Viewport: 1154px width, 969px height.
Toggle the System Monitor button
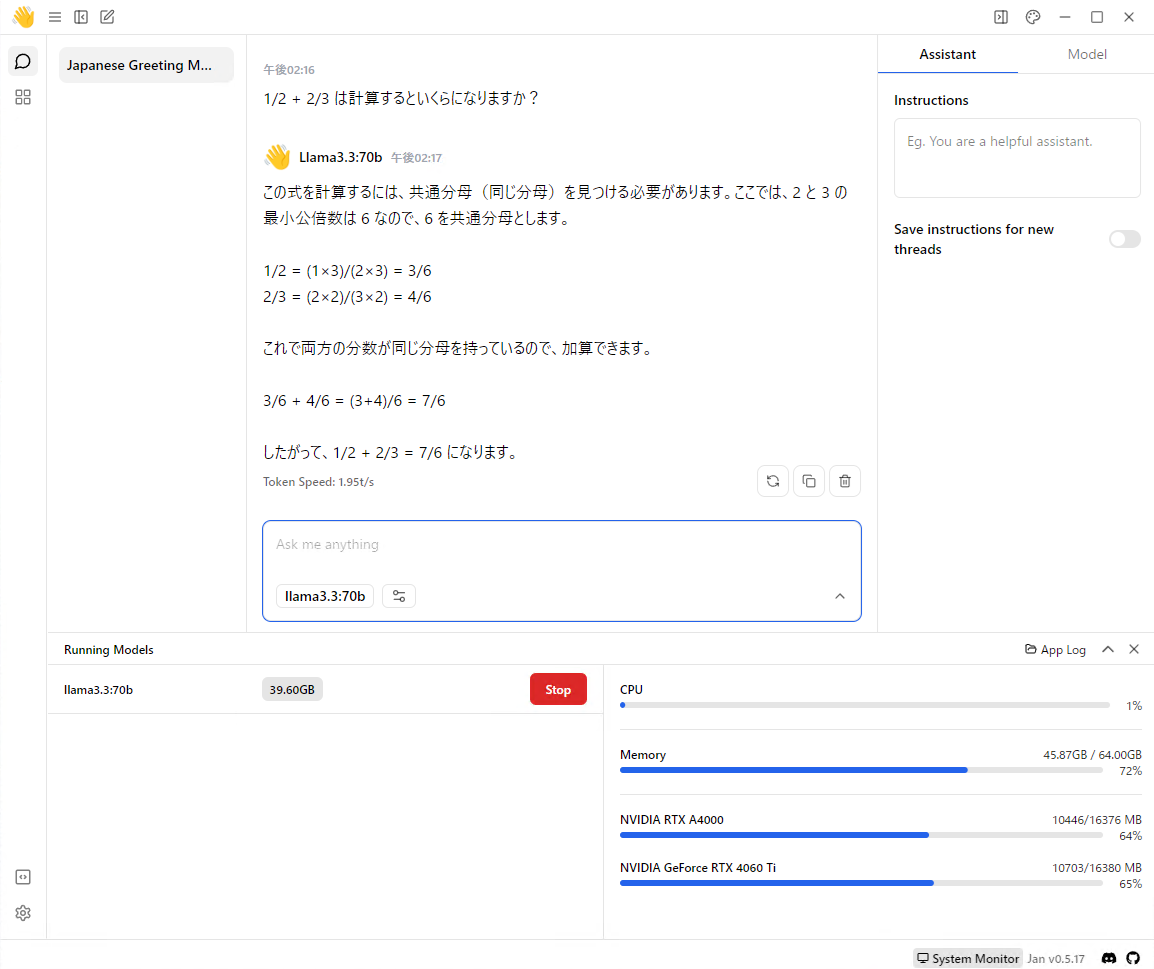pyautogui.click(x=968, y=958)
